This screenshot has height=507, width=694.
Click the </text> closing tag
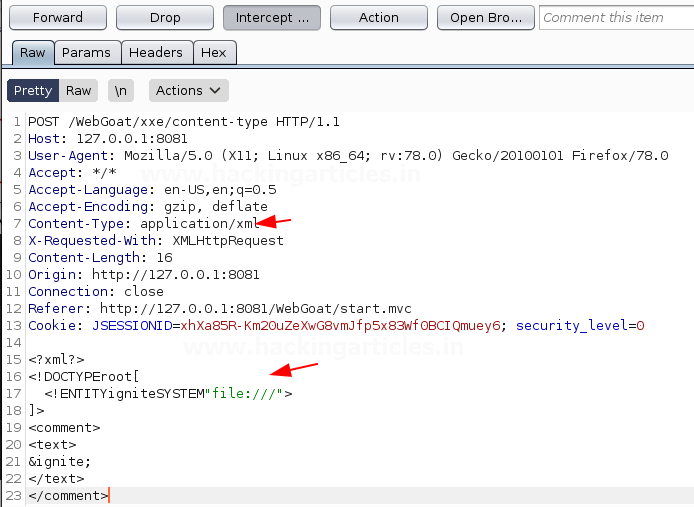pos(56,479)
